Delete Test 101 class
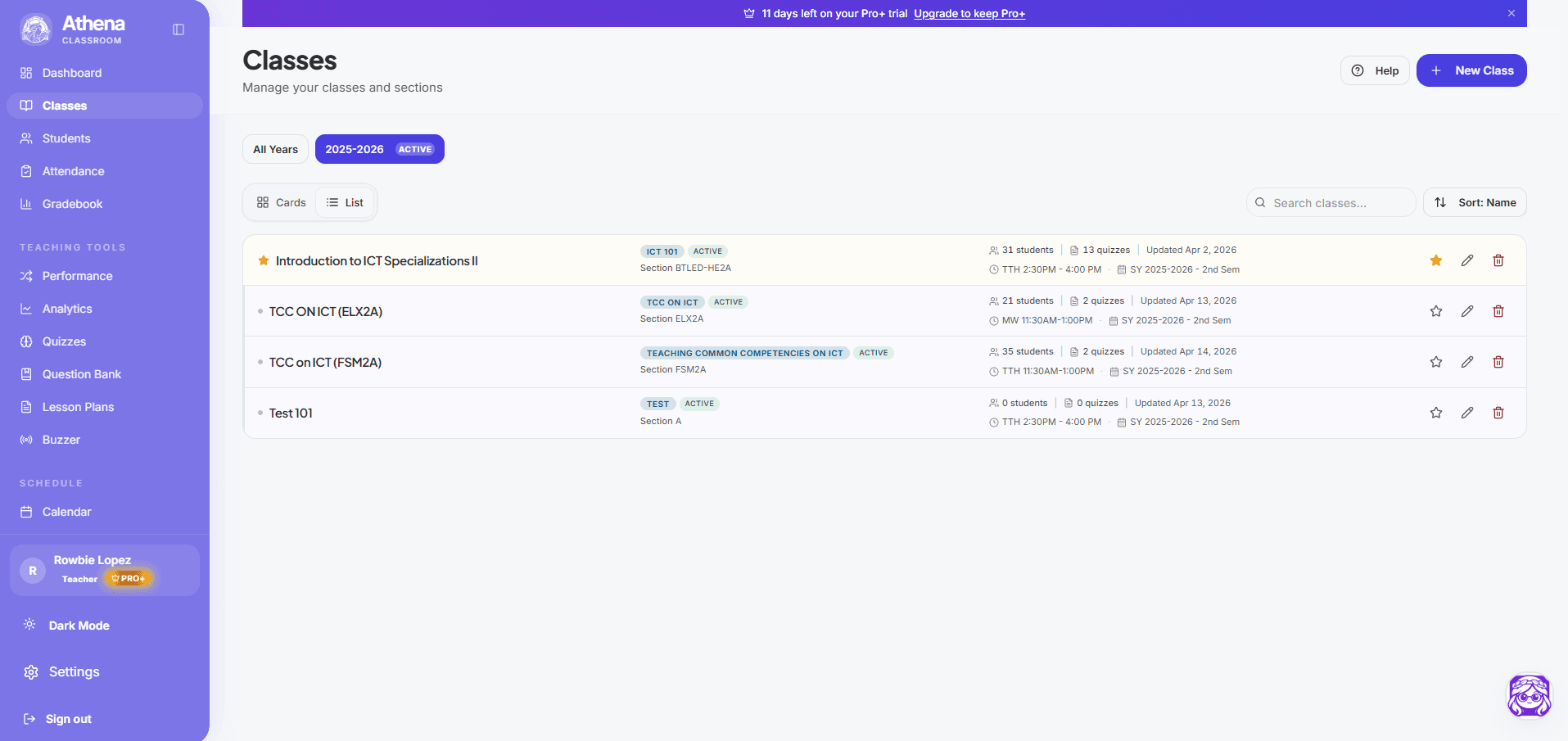The image size is (1568, 741). 1498,413
